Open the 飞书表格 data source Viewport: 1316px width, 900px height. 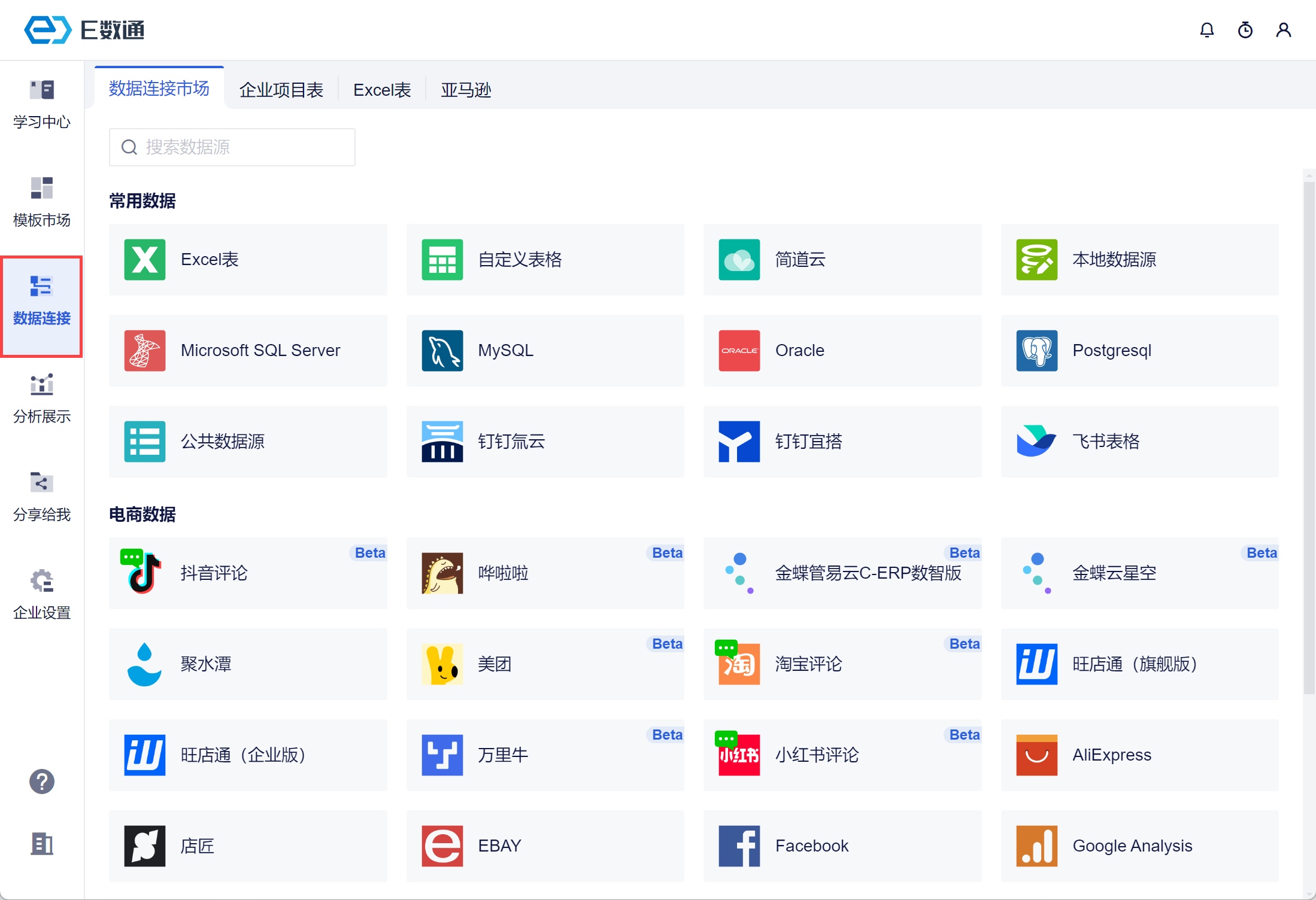(x=1139, y=442)
